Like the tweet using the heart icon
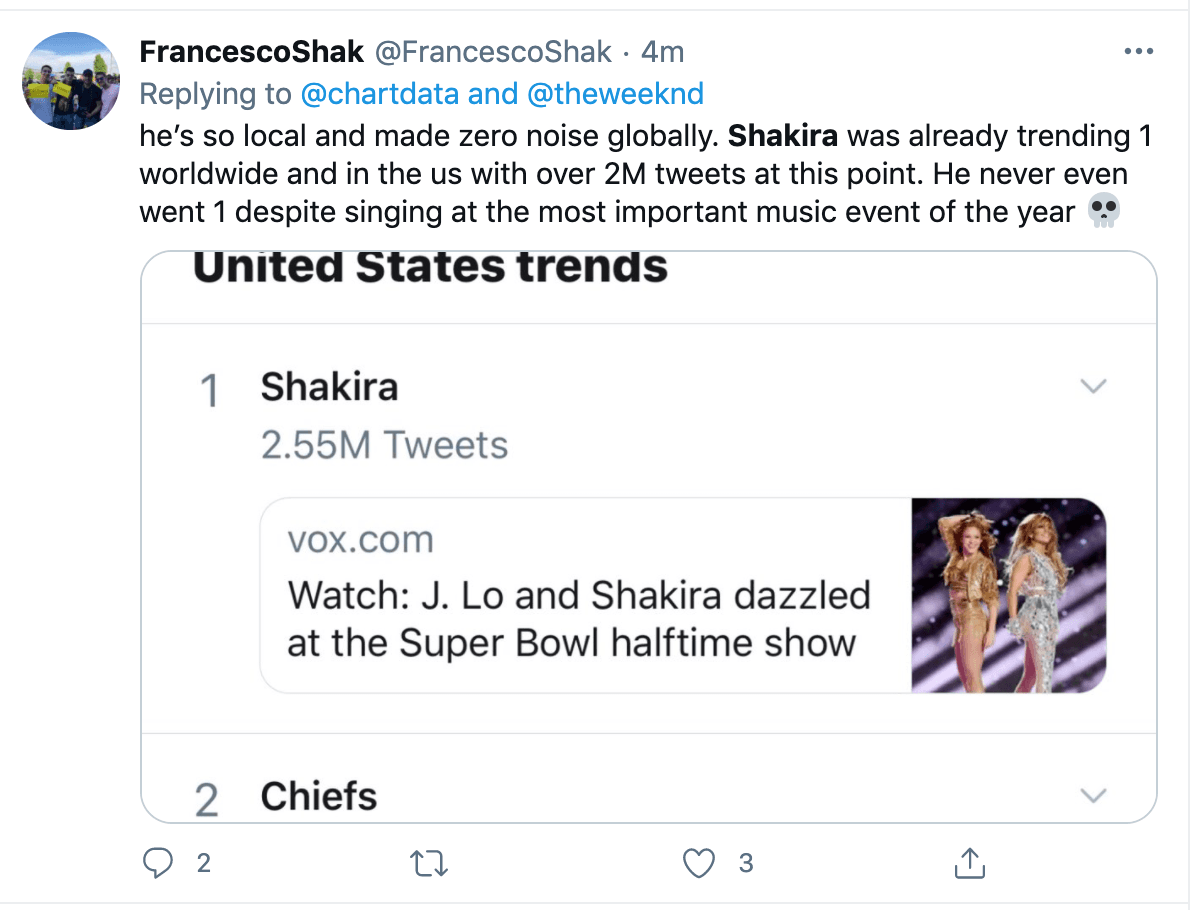The height and width of the screenshot is (910, 1198). [x=697, y=862]
